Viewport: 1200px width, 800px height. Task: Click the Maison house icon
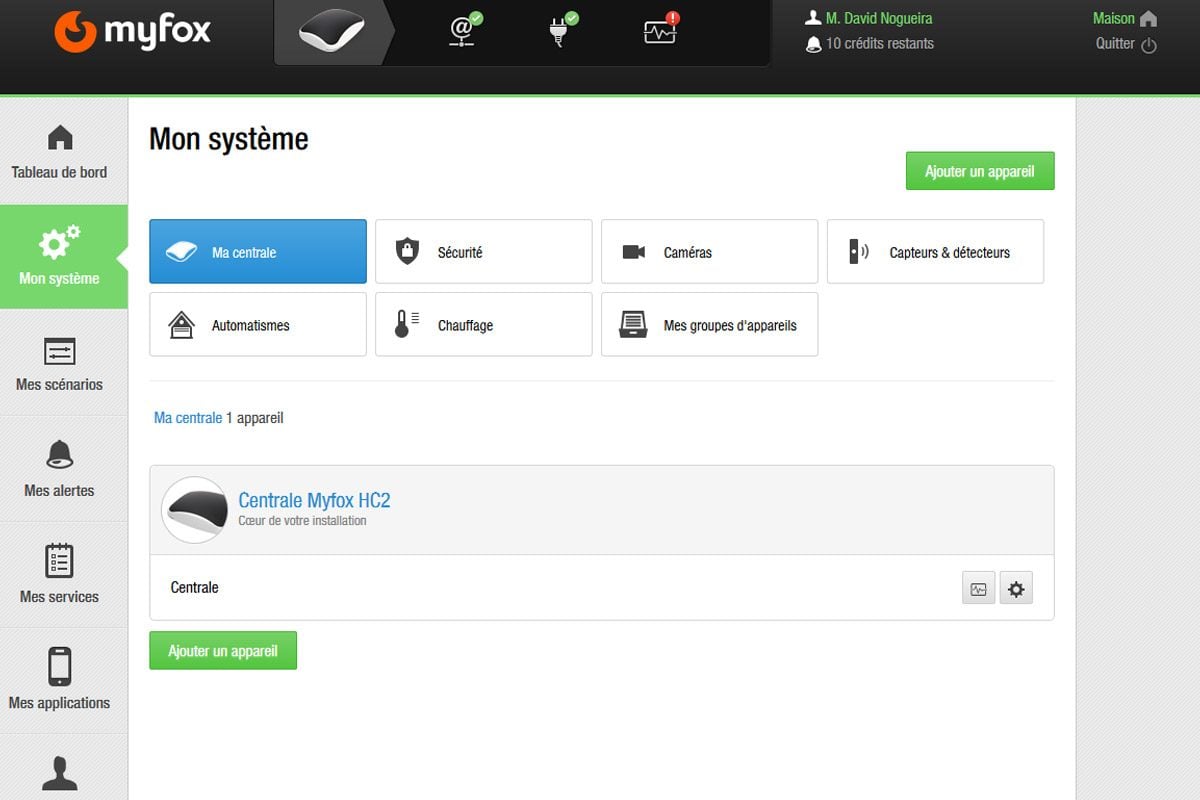click(x=1148, y=19)
